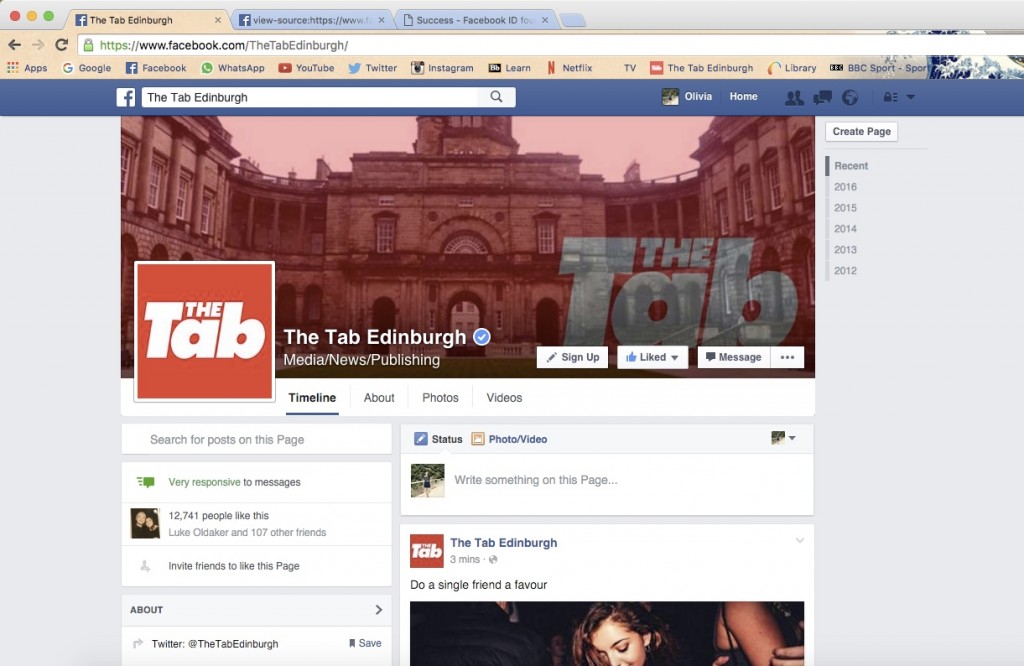
Task: Click the Sign Up button
Action: click(x=572, y=357)
